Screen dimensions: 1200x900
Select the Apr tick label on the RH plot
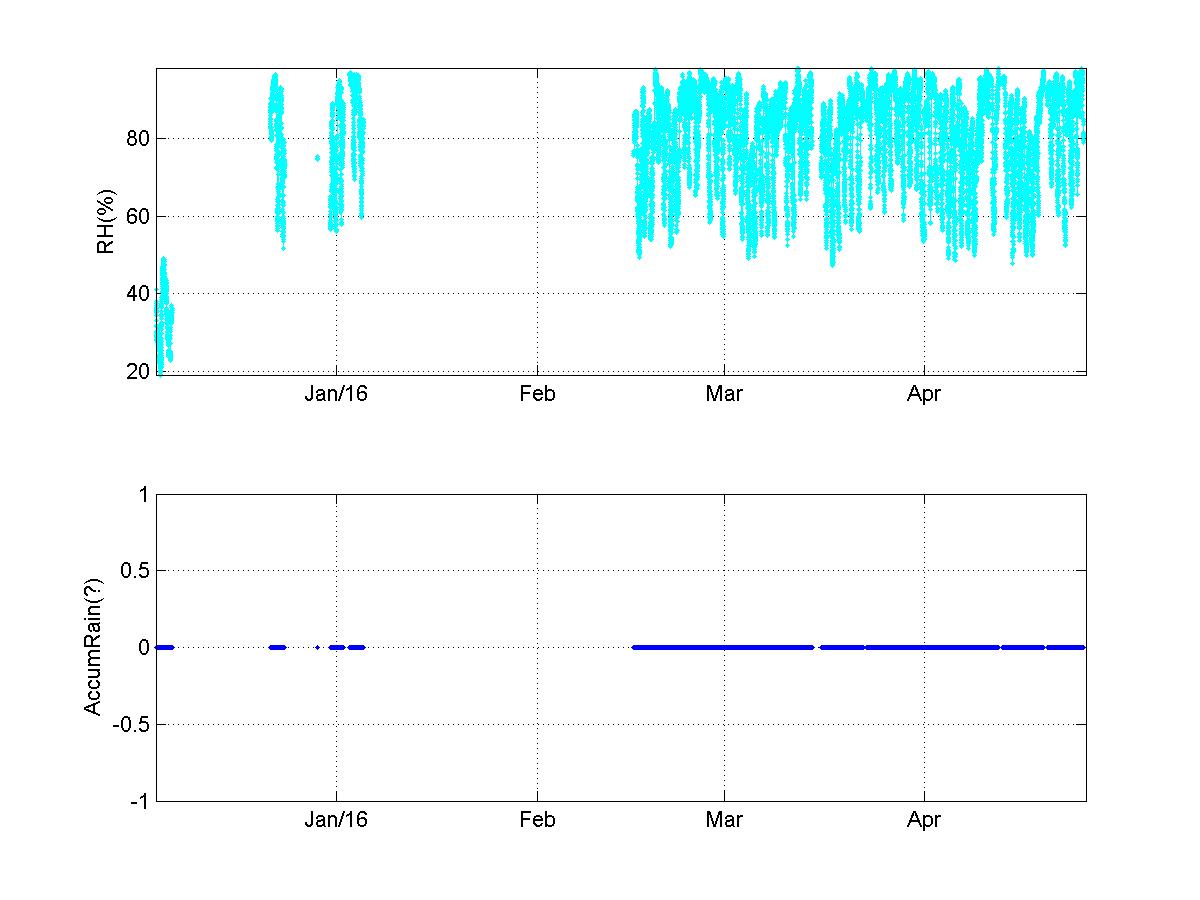click(x=923, y=394)
